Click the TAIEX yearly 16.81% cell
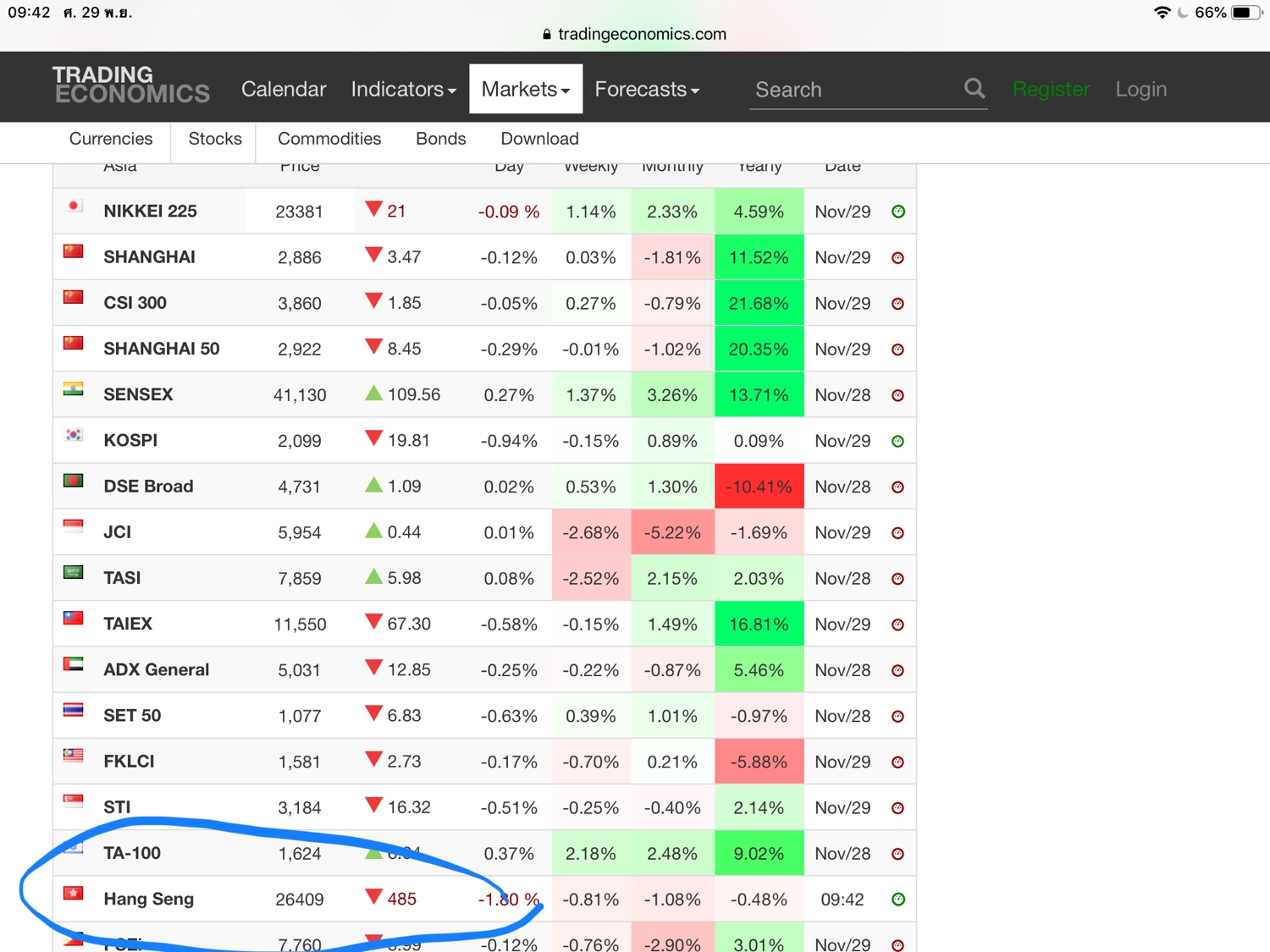The image size is (1270, 952). pos(759,625)
